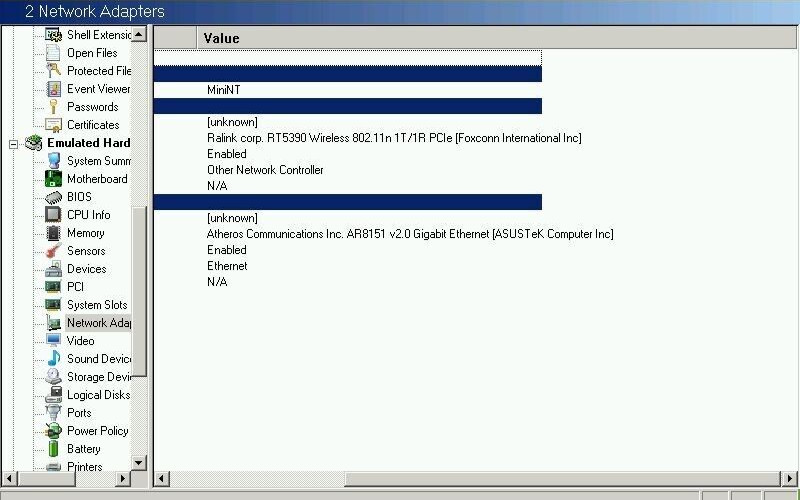Screen dimensions: 800x500
Task: Select the Printers tree item
Action: tap(84, 466)
